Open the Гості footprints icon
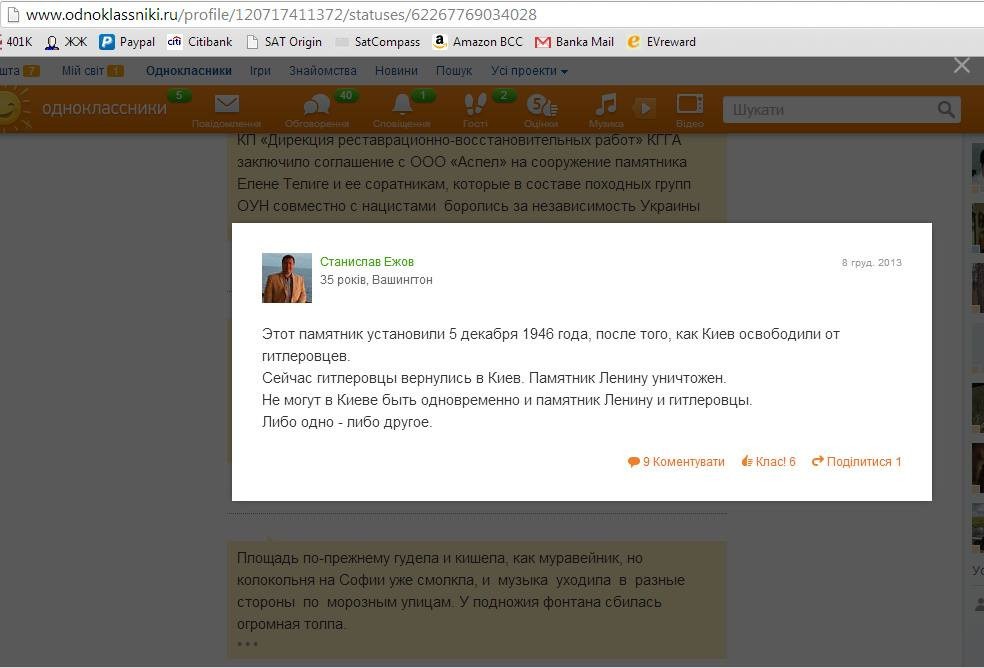984x668 pixels. click(475, 105)
